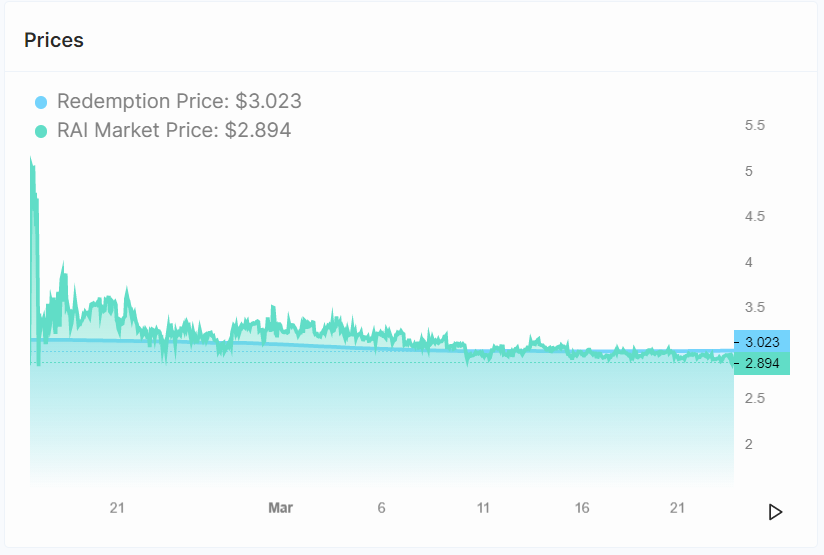The height and width of the screenshot is (555, 824).
Task: Click the 2.5 value on price axis
Action: [x=755, y=398]
